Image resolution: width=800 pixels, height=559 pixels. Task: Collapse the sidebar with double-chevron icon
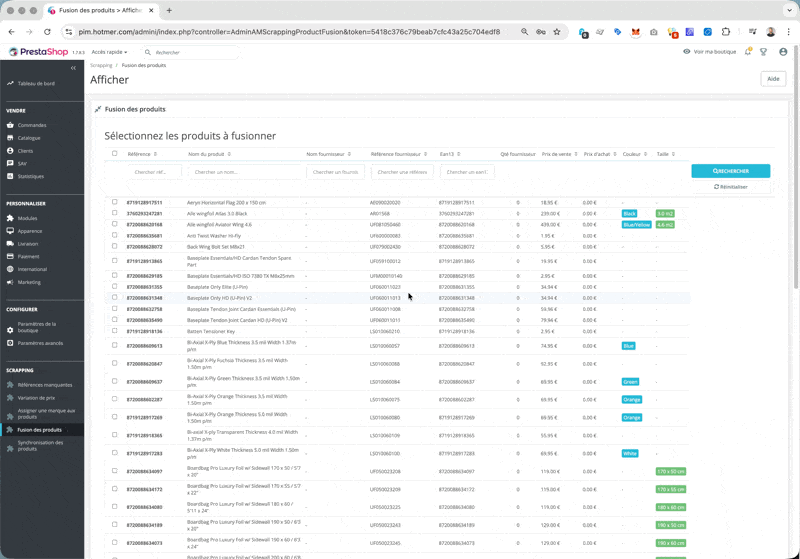coord(73,68)
